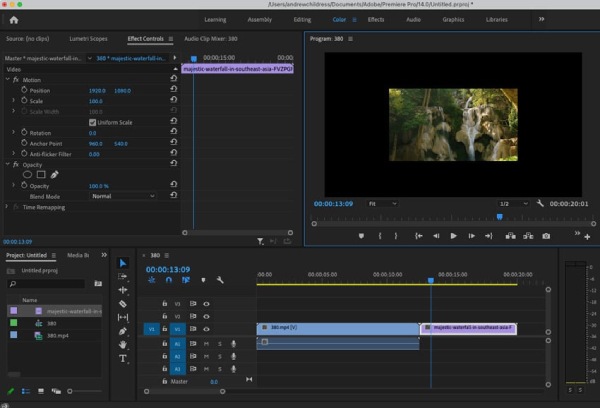Toggle snap in timeline
This screenshot has height=408, width=600.
168,280
